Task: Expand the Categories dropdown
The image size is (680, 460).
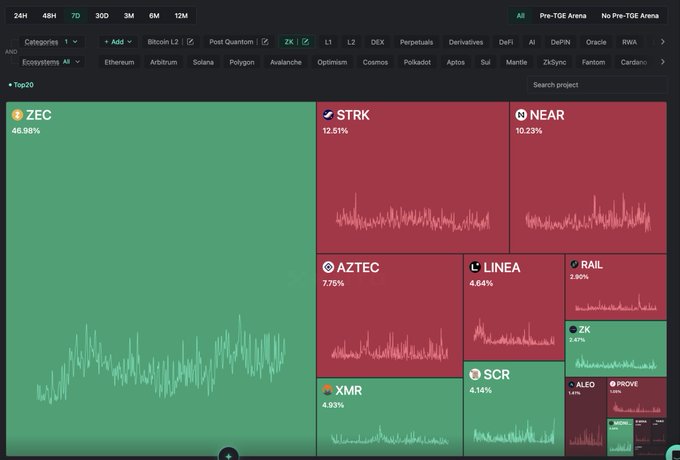Action: tap(51, 42)
